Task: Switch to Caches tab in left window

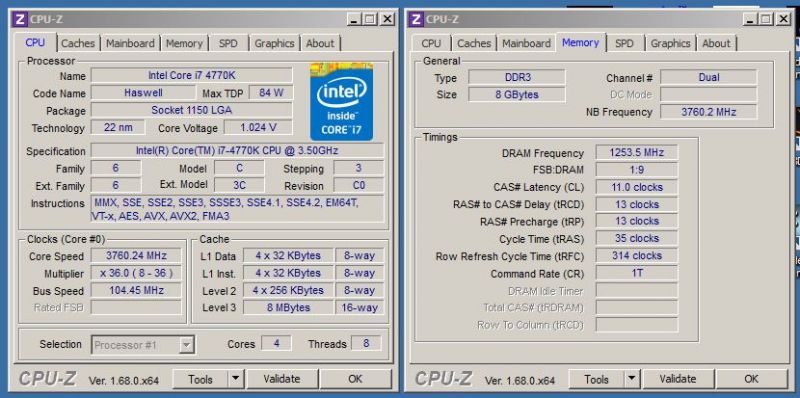Action: (78, 43)
